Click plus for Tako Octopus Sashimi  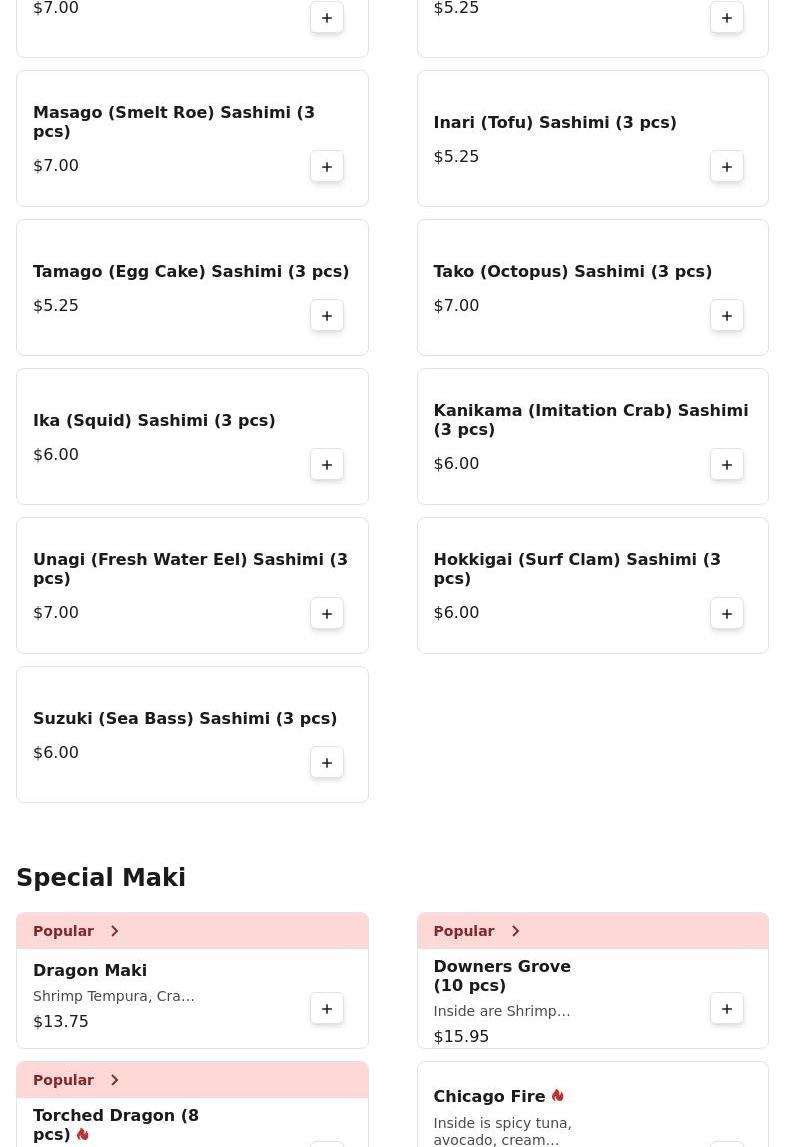click(727, 316)
